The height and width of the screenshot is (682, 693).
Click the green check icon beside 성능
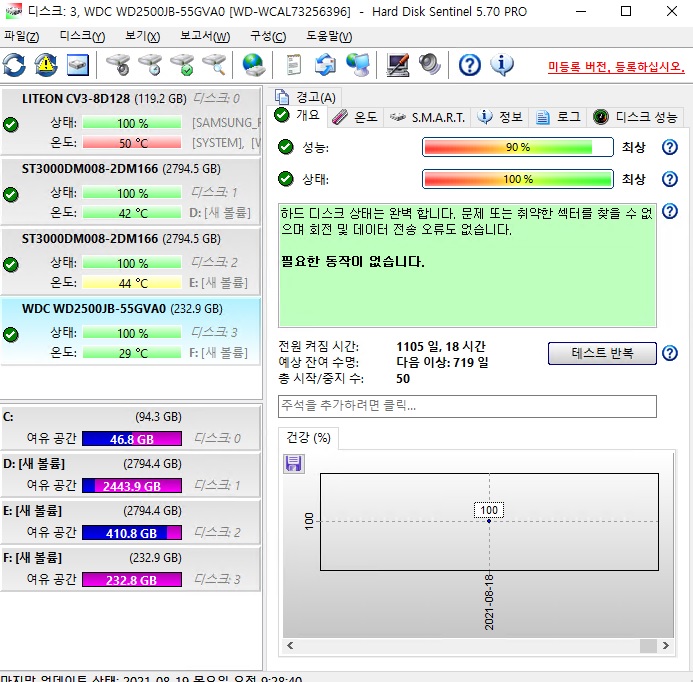(x=286, y=147)
